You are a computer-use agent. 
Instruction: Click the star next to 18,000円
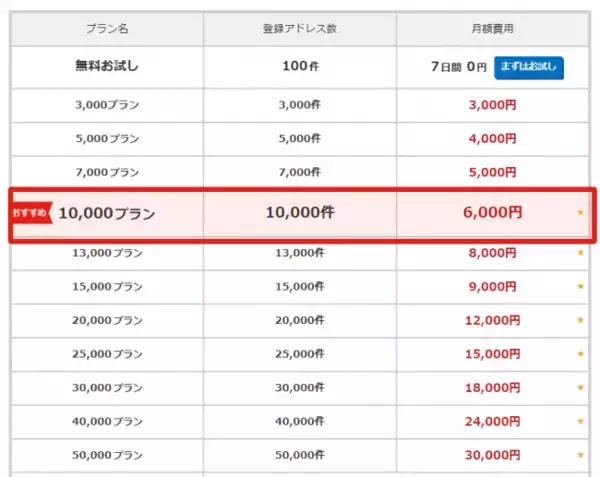[580, 389]
